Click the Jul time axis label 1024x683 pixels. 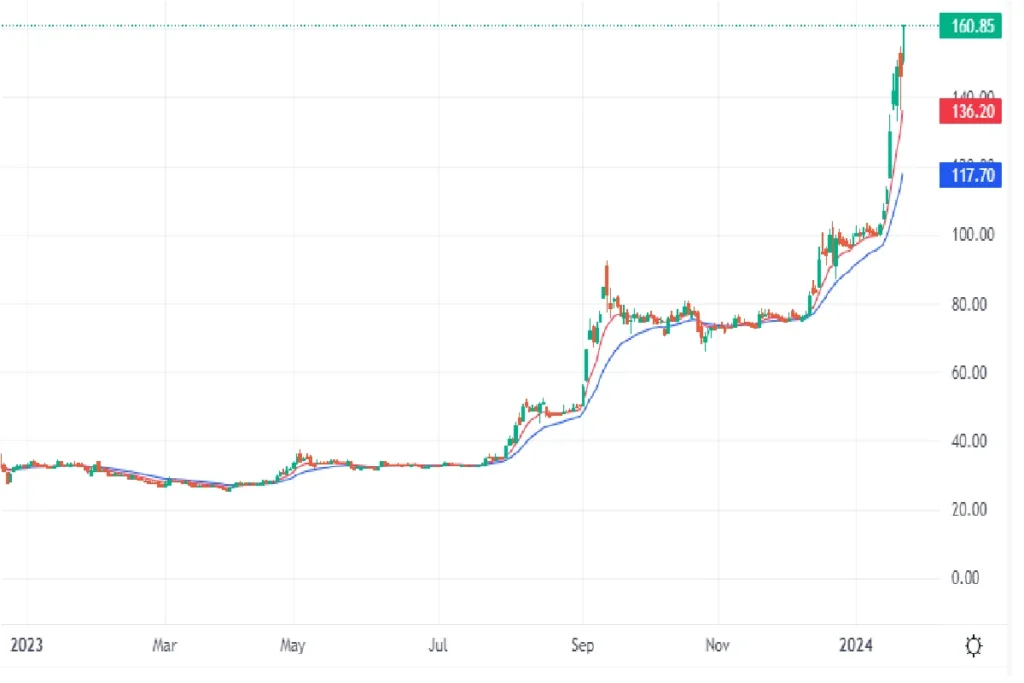[x=438, y=645]
